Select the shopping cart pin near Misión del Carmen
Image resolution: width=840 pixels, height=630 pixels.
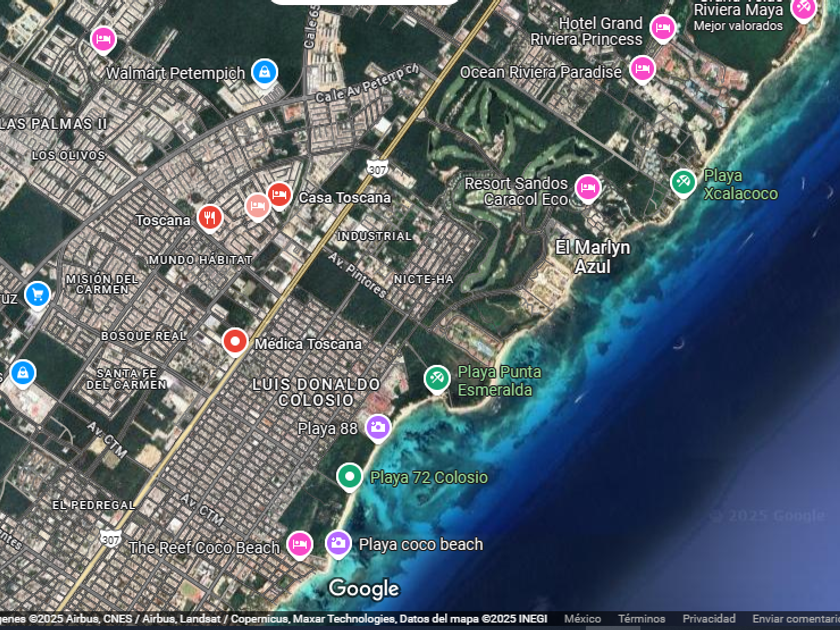tap(37, 295)
